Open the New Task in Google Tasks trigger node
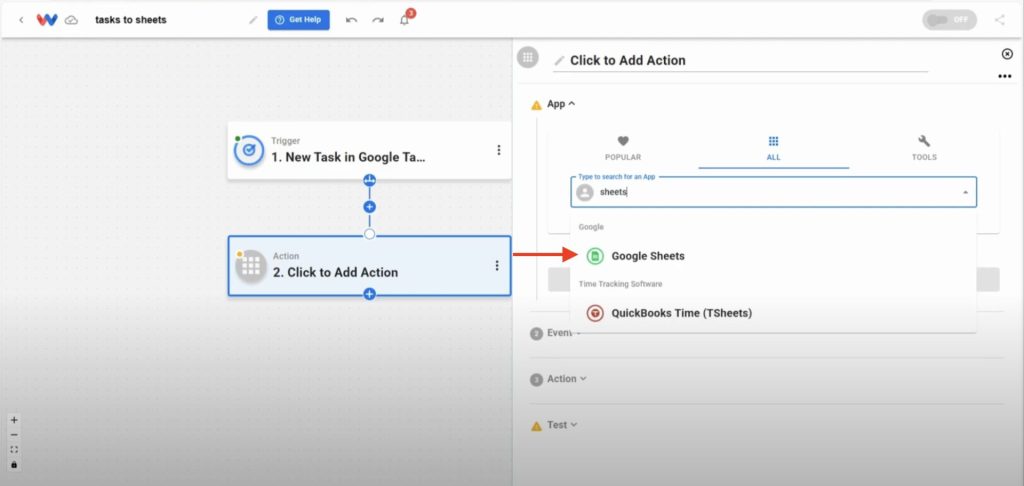 pyautogui.click(x=370, y=150)
